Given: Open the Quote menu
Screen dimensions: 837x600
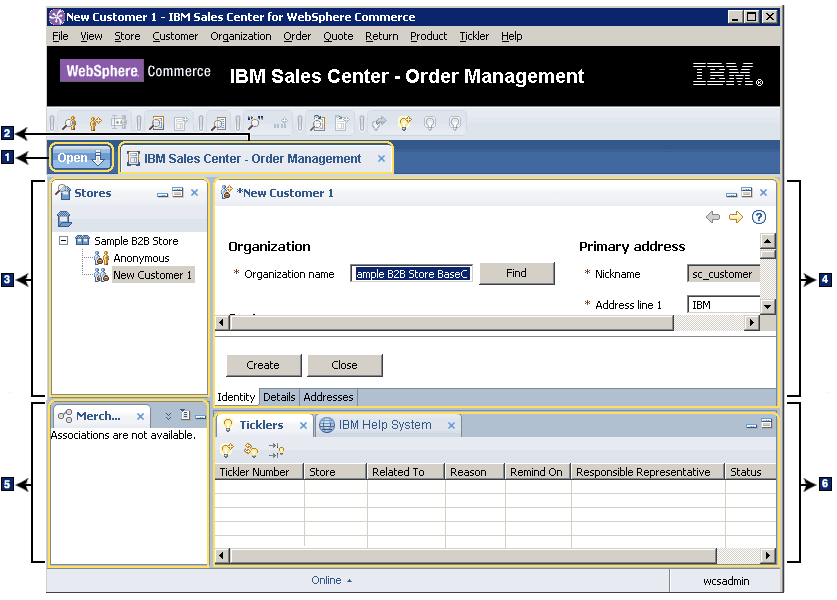Looking at the screenshot, I should tap(338, 36).
